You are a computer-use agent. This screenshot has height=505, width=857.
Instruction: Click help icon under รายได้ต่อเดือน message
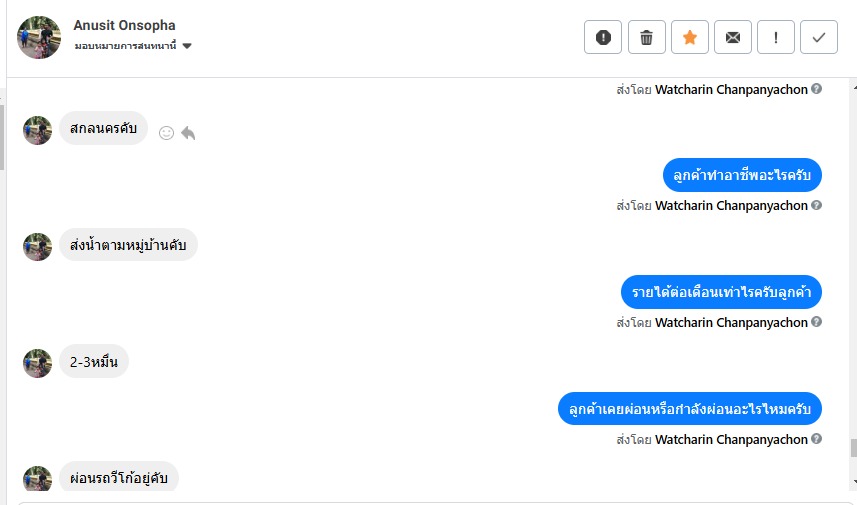click(x=817, y=322)
